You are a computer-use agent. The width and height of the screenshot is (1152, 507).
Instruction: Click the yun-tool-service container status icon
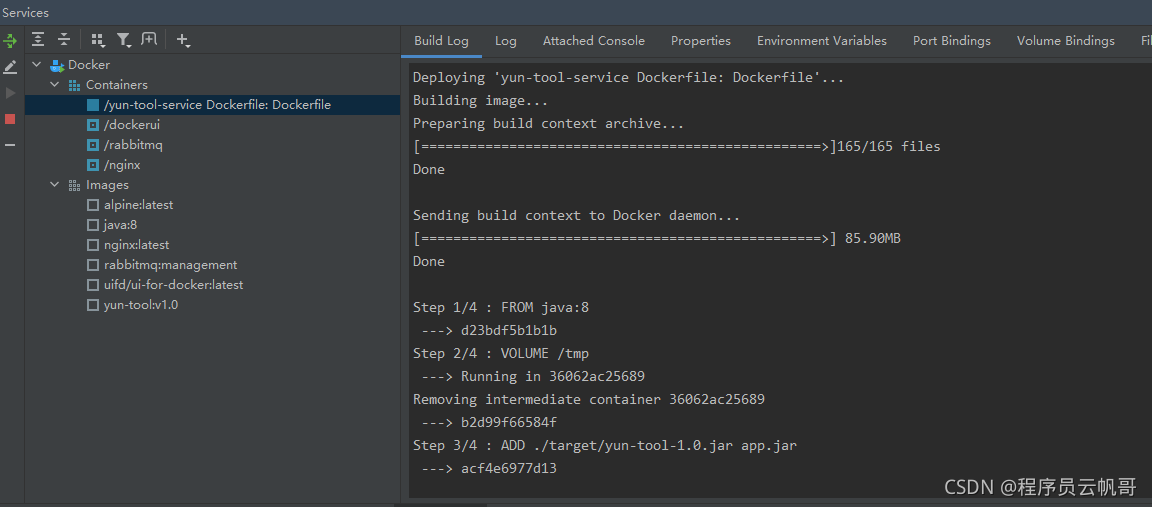pos(93,105)
